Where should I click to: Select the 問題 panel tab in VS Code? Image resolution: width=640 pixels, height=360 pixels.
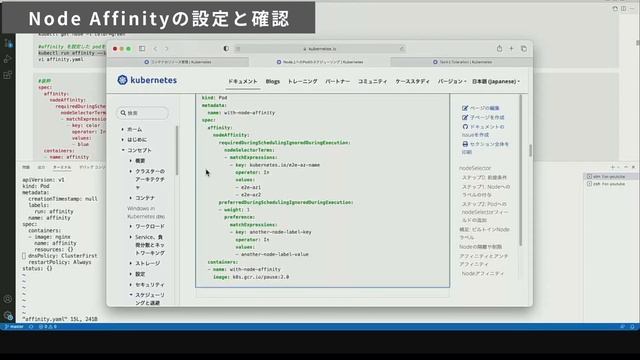[26, 167]
